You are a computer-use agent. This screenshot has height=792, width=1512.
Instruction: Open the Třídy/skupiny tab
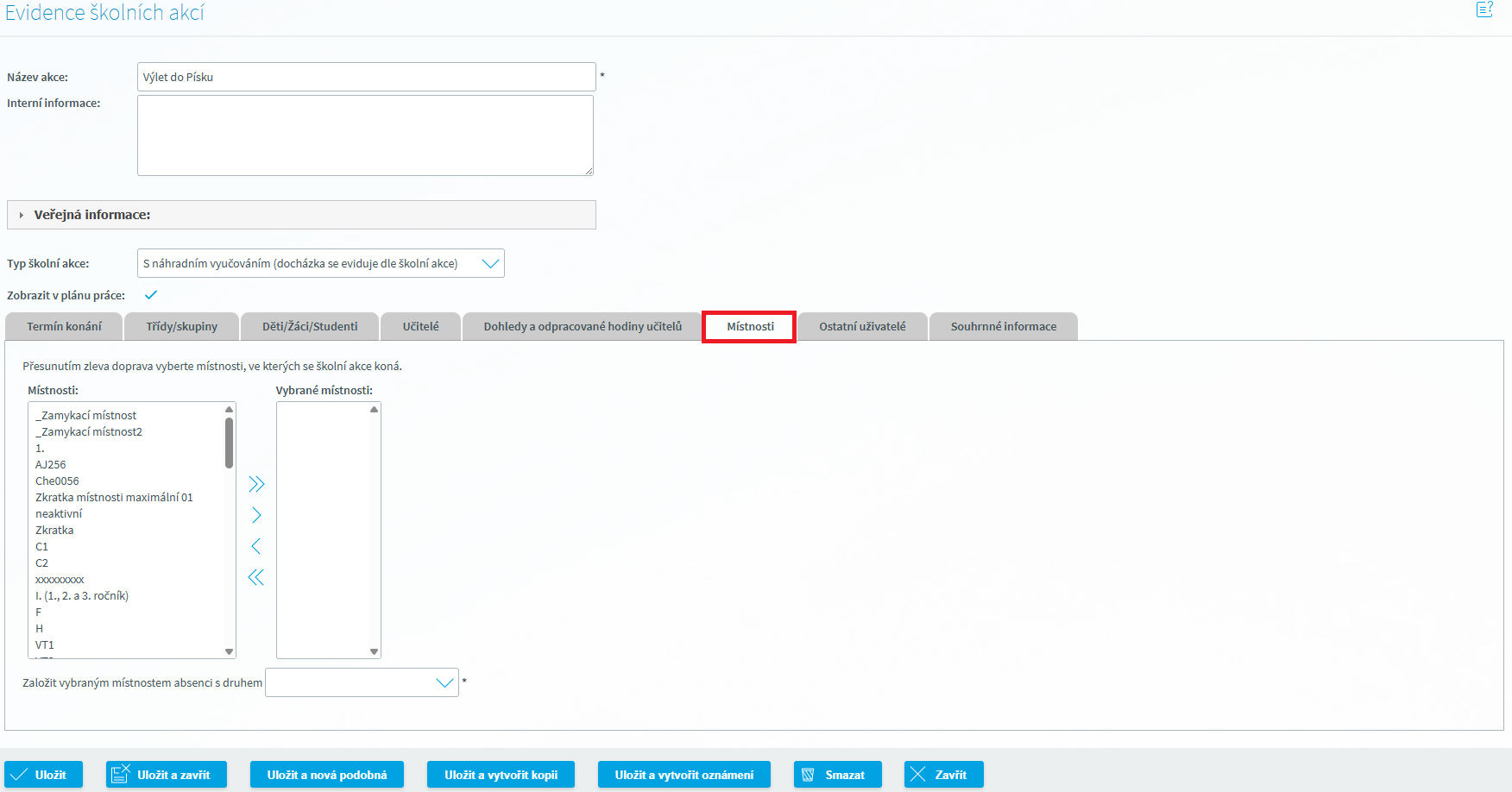[181, 327]
